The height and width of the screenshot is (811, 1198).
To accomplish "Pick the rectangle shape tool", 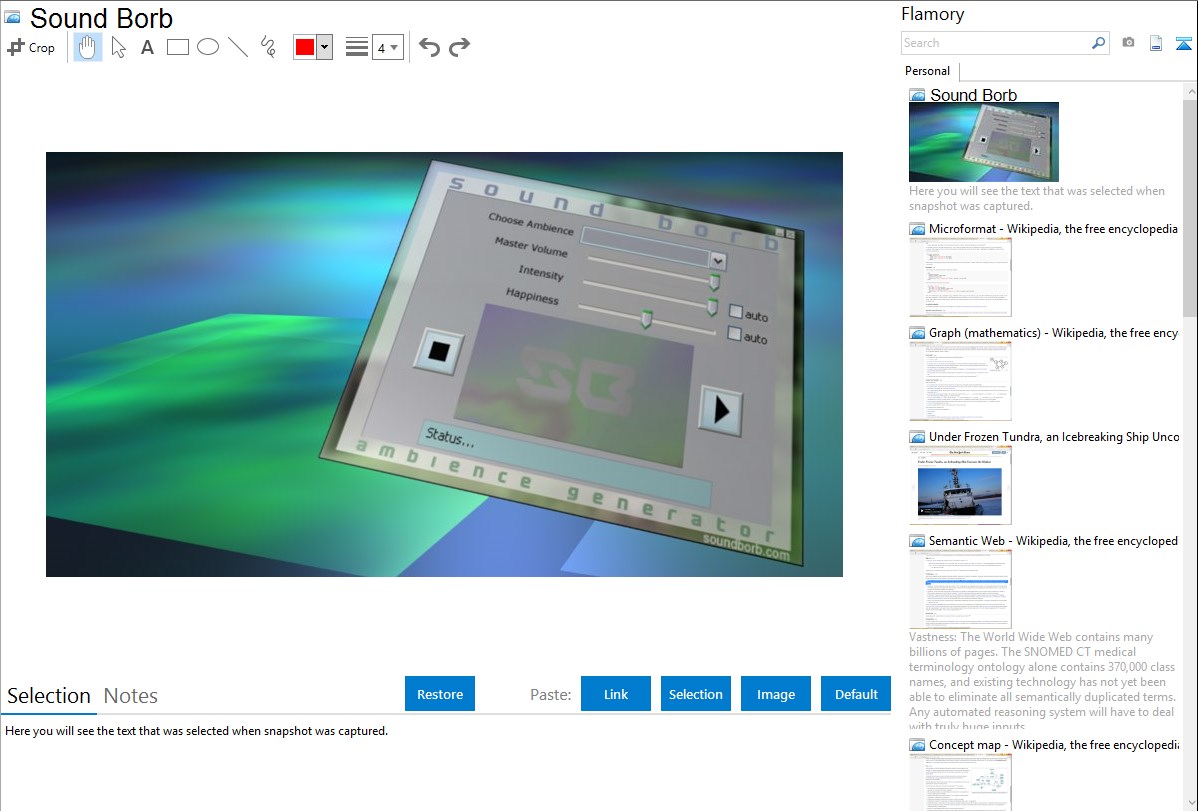I will pyautogui.click(x=177, y=47).
